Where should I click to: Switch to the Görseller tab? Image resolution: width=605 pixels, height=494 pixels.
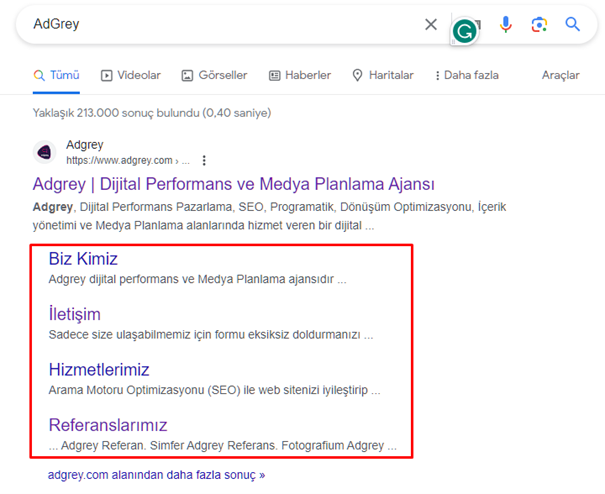[214, 75]
